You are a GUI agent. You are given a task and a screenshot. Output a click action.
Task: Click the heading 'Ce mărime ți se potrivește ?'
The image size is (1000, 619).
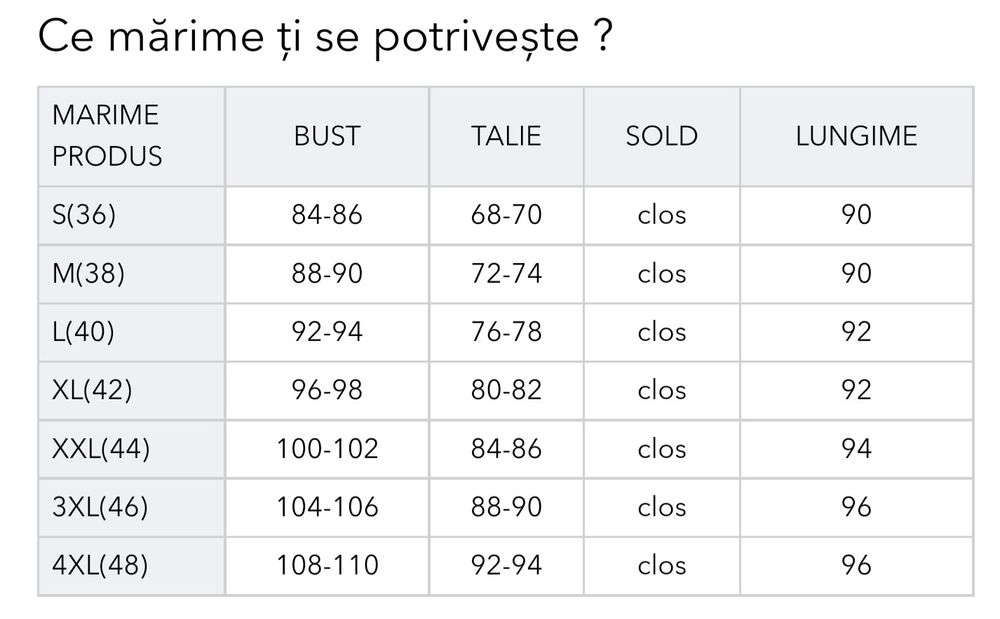click(325, 38)
